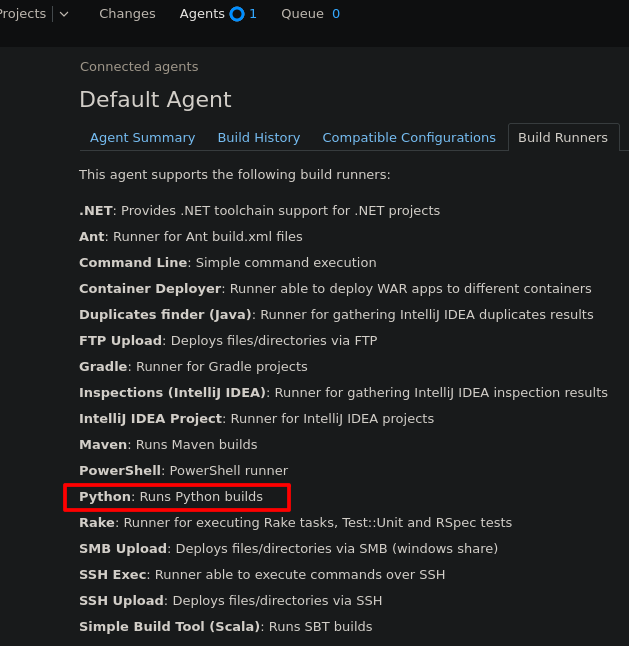This screenshot has height=646, width=629.
Task: Expand the Projects dropdown chevron
Action: click(x=65, y=14)
